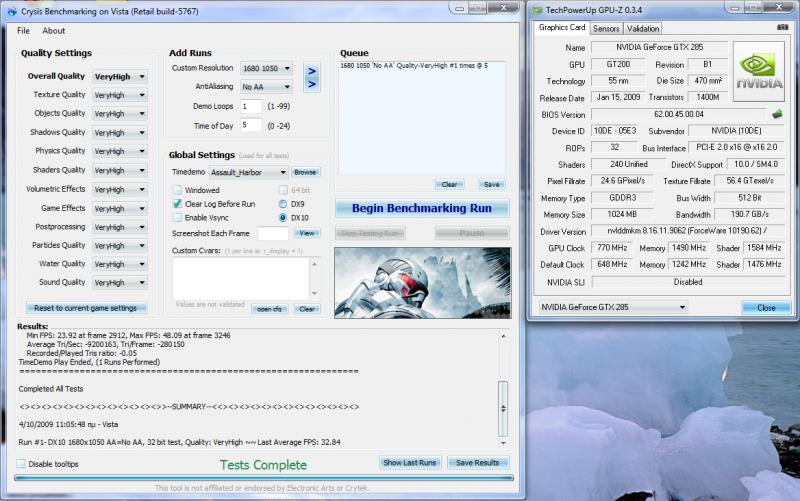
Task: Click Save Results
Action: point(478,462)
